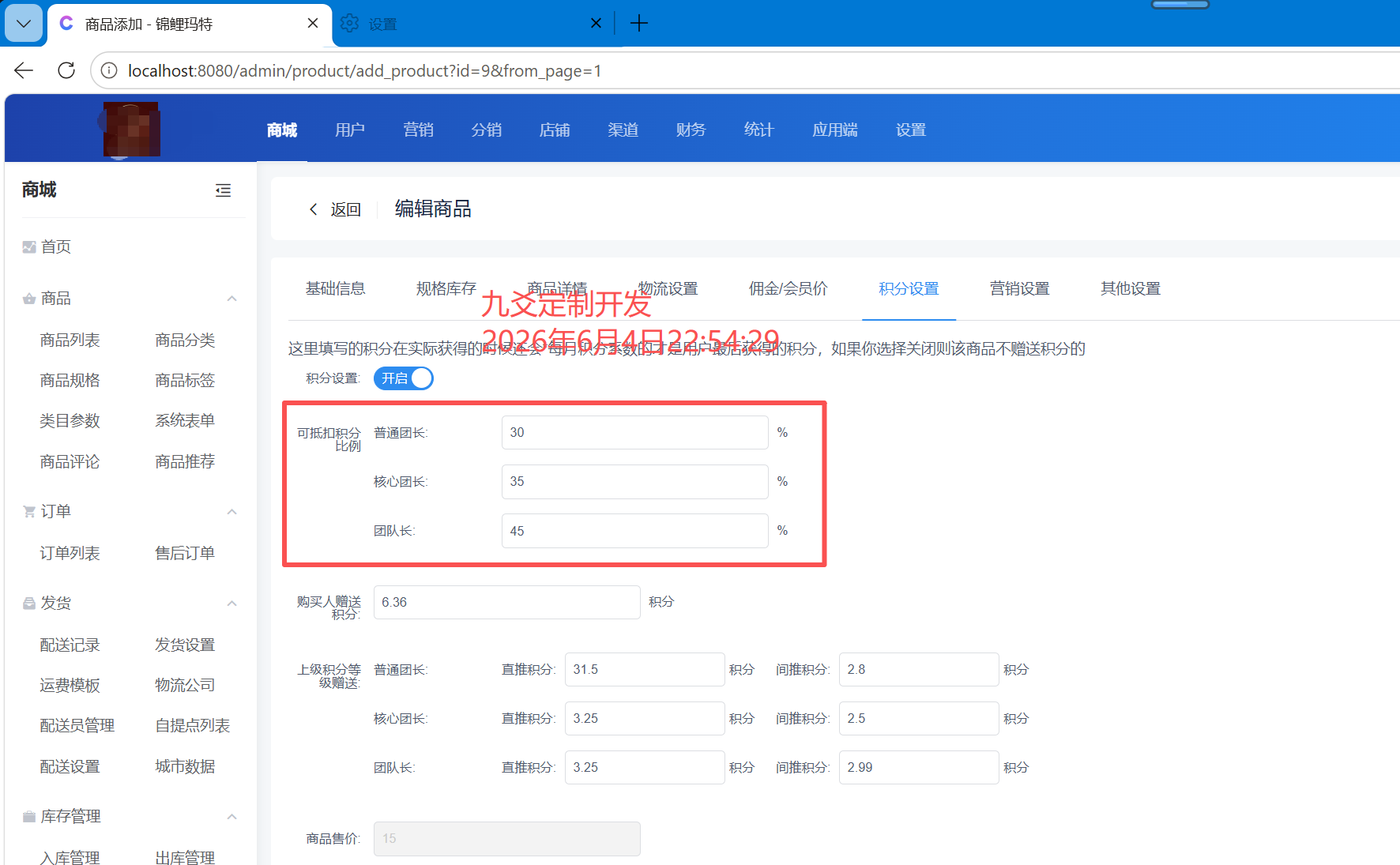Click 普通团长 直推积分 input
This screenshot has height=865, width=1400.
click(x=645, y=669)
